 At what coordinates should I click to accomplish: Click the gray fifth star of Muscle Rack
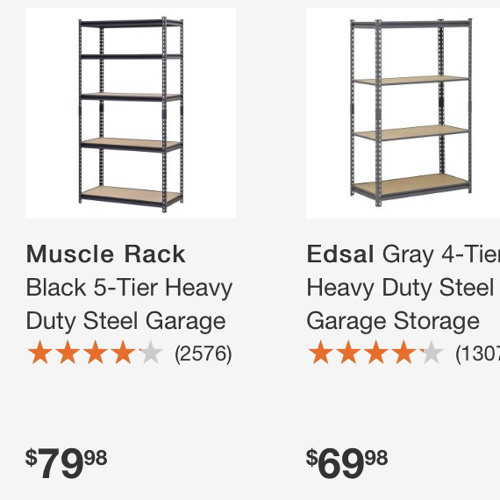[x=151, y=352]
